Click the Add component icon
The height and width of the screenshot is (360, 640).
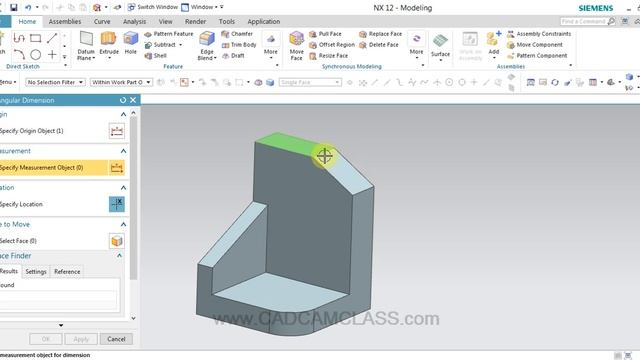pos(493,43)
